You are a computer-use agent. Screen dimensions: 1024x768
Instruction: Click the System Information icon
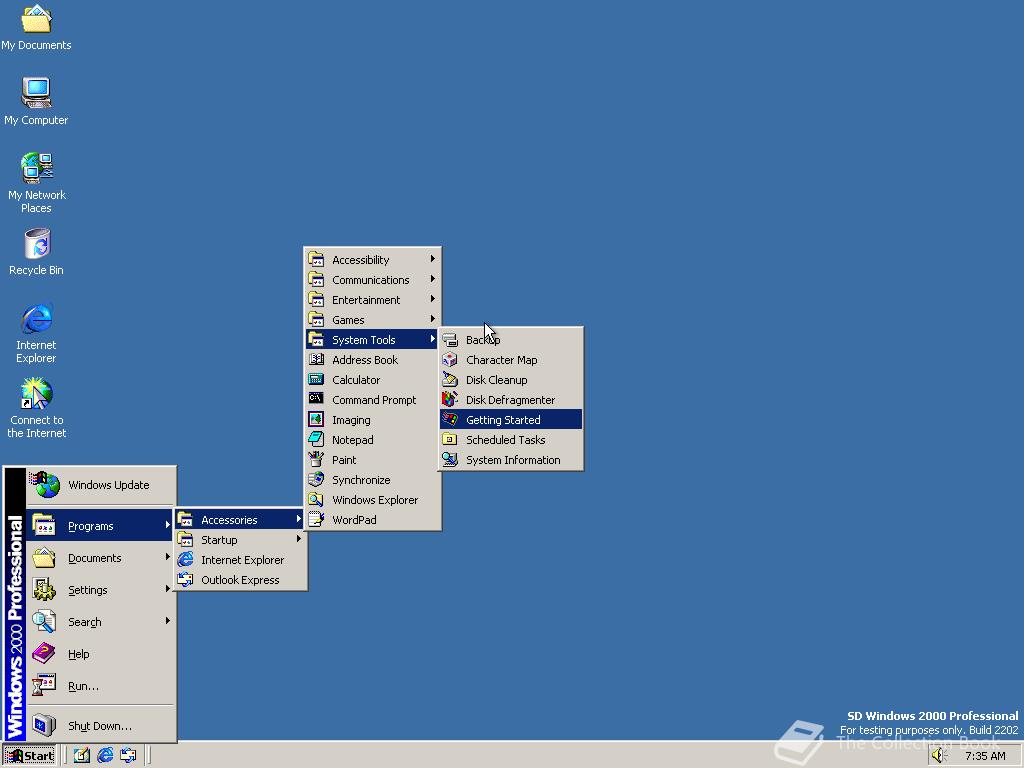pos(449,460)
